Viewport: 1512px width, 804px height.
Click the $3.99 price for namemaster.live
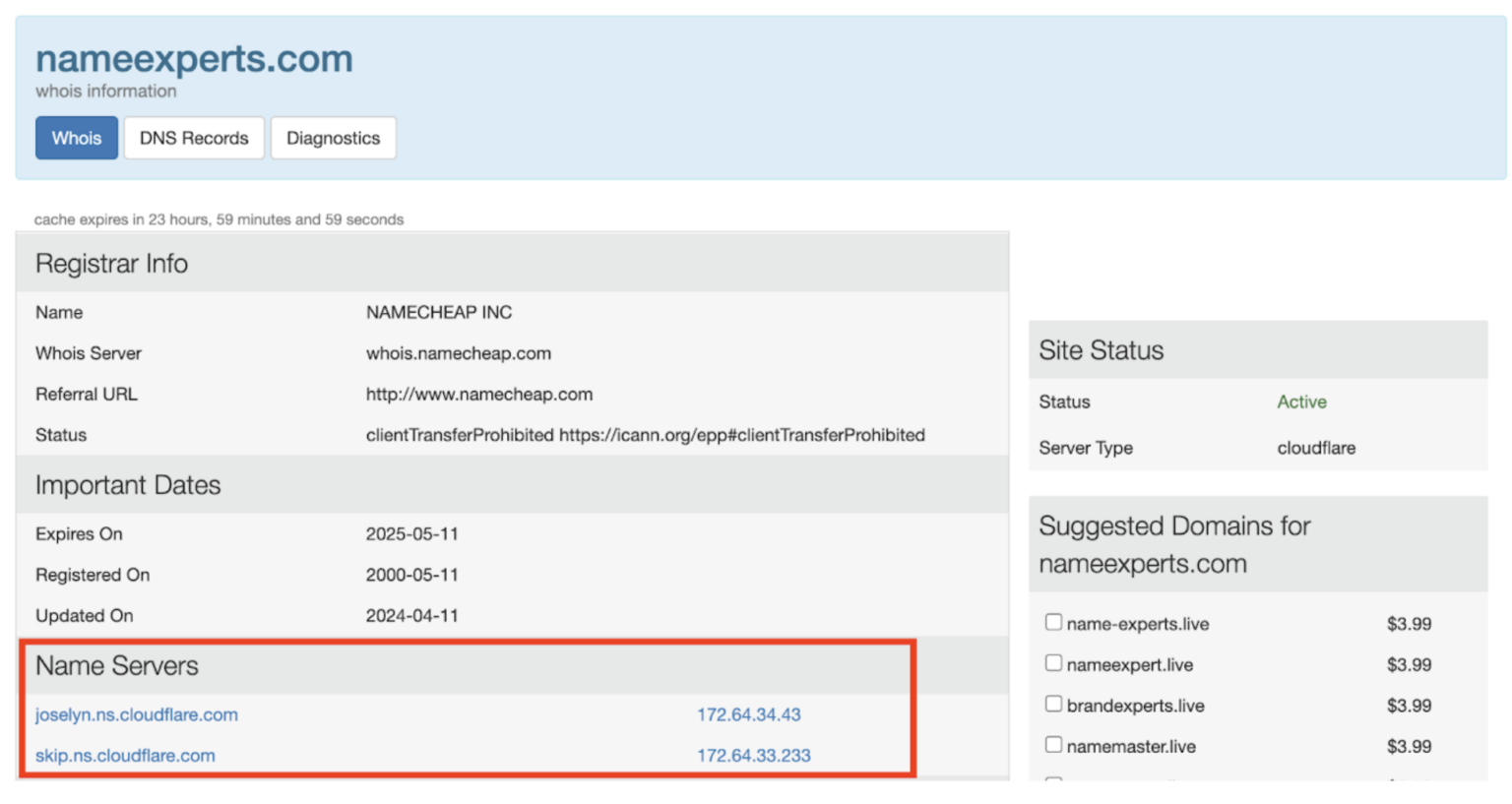click(x=1409, y=747)
